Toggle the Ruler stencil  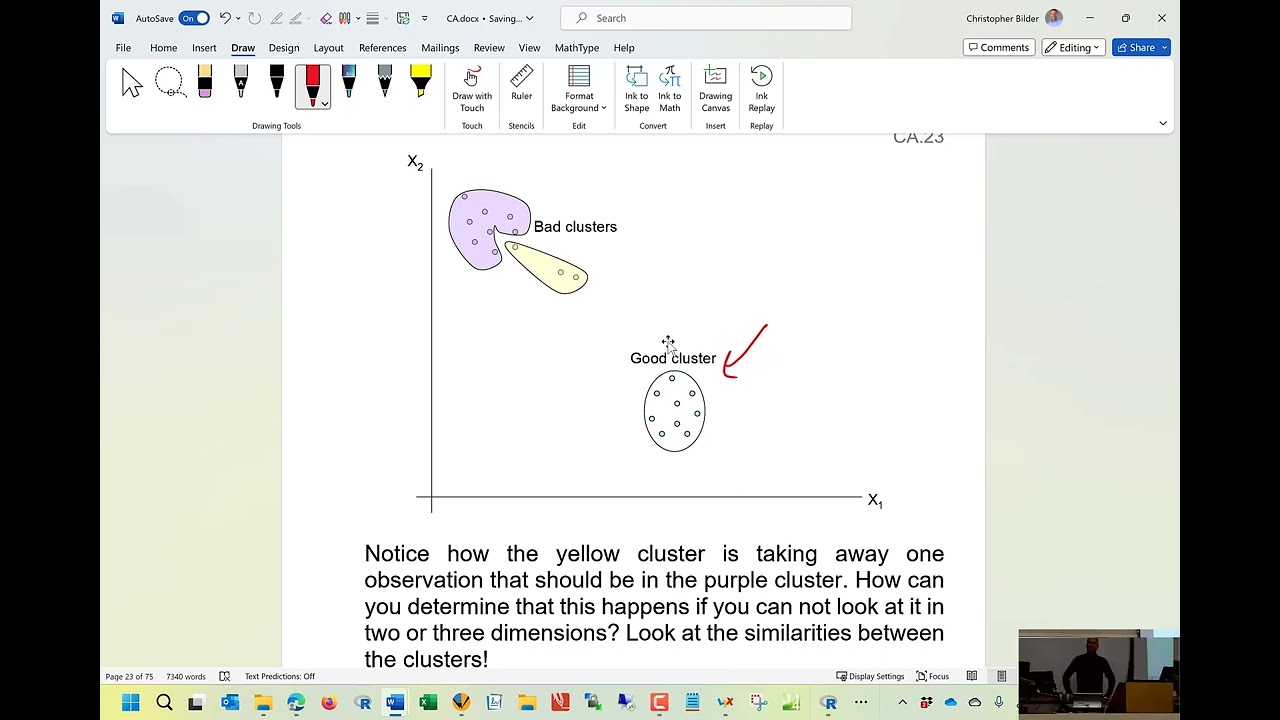click(x=521, y=84)
